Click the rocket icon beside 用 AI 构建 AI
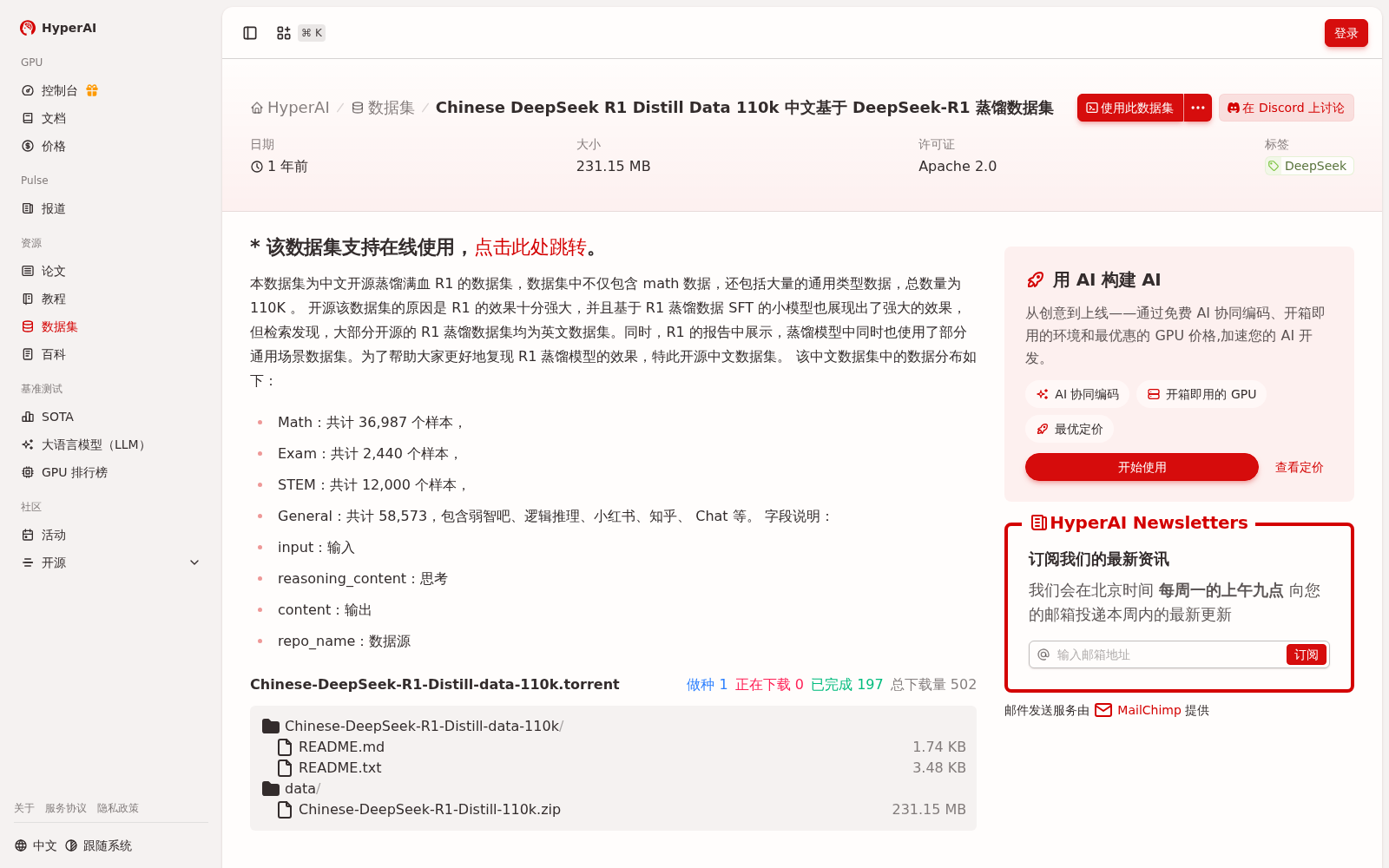 click(1035, 279)
